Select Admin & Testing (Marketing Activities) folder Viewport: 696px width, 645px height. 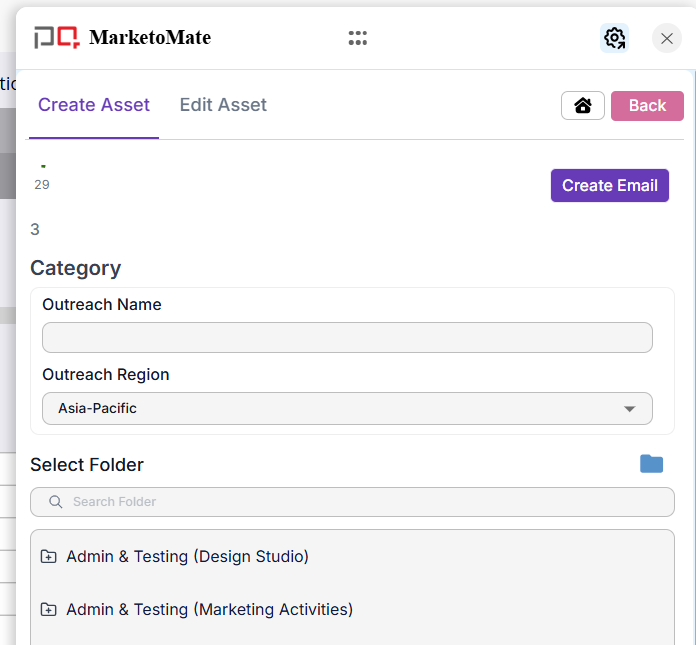(x=209, y=610)
